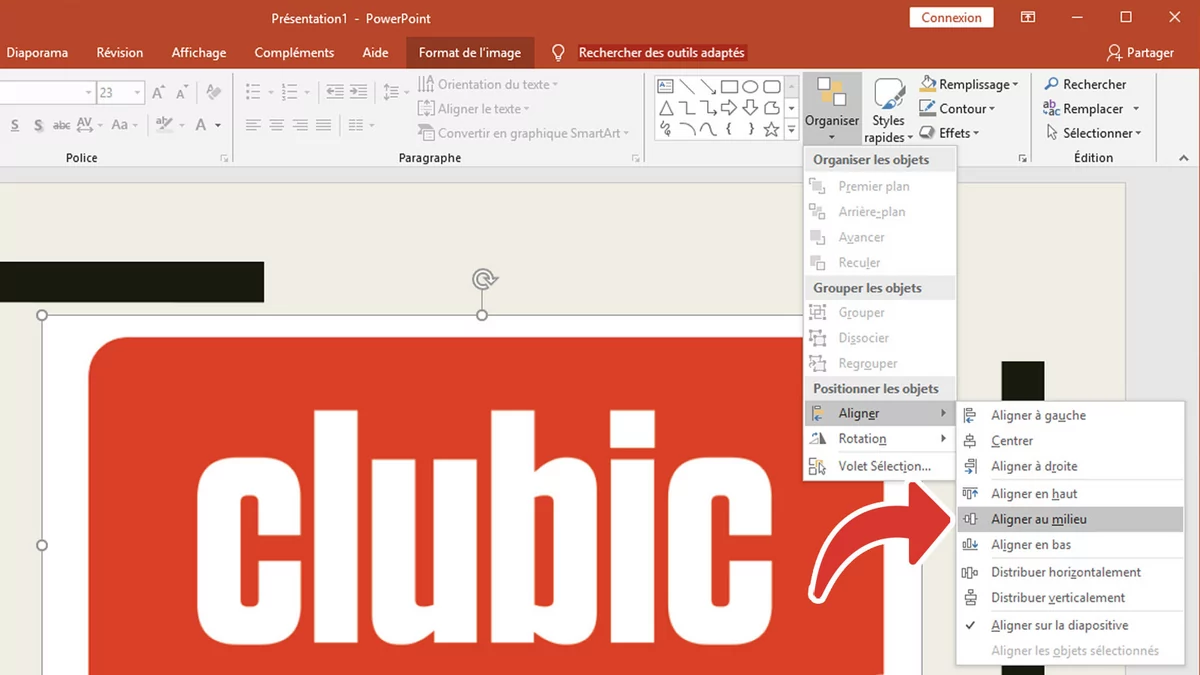Open the Rotation submenu
Viewport: 1200px width, 675px height.
tap(879, 439)
